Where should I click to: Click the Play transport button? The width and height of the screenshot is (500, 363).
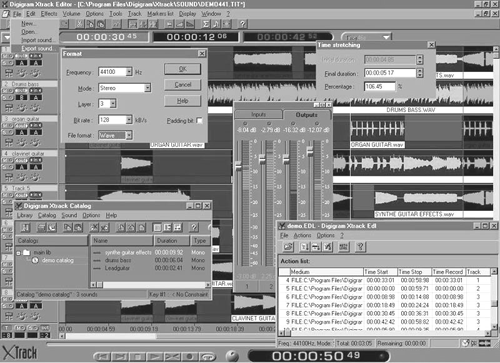[154, 357]
